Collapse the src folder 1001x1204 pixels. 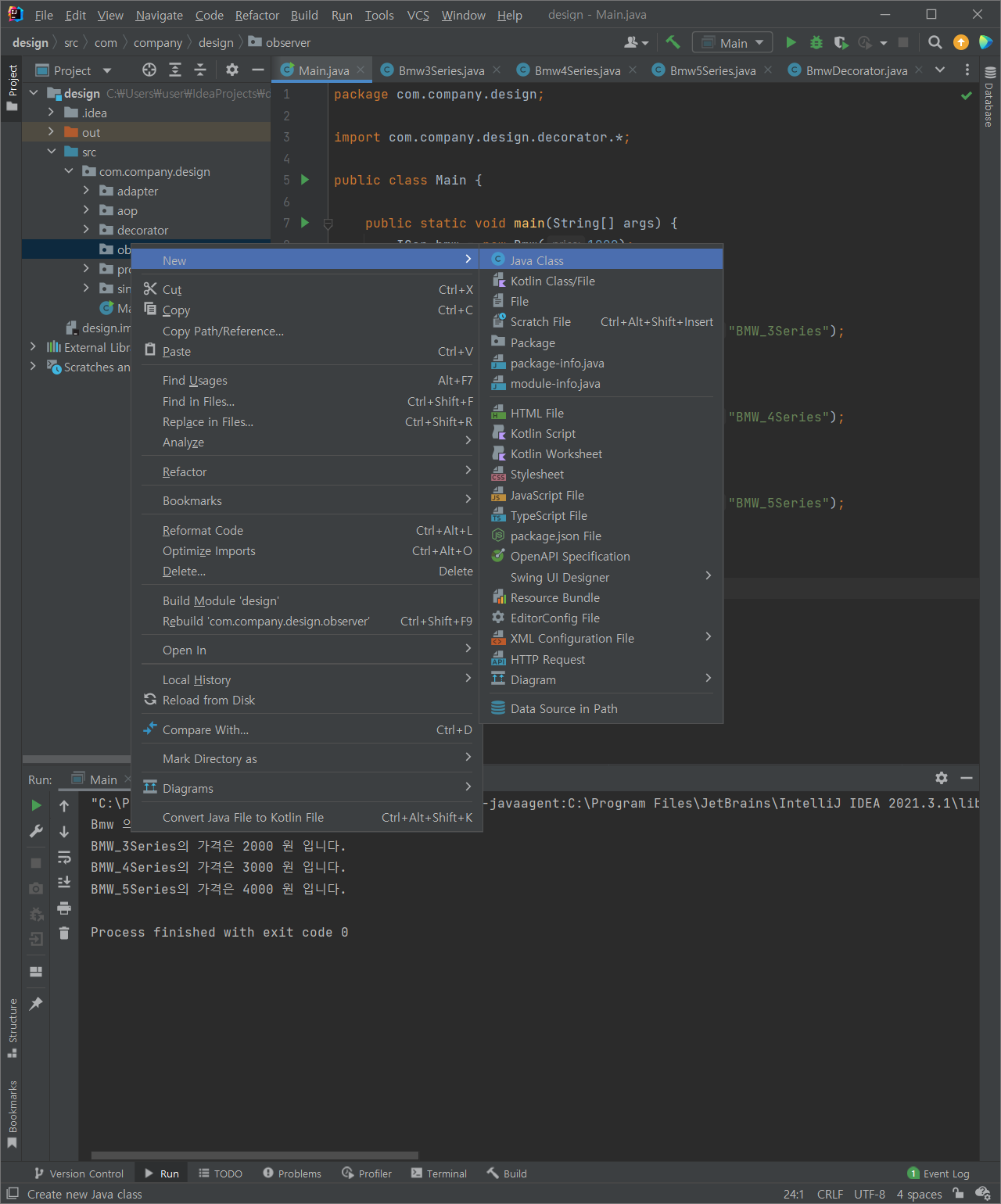(51, 152)
